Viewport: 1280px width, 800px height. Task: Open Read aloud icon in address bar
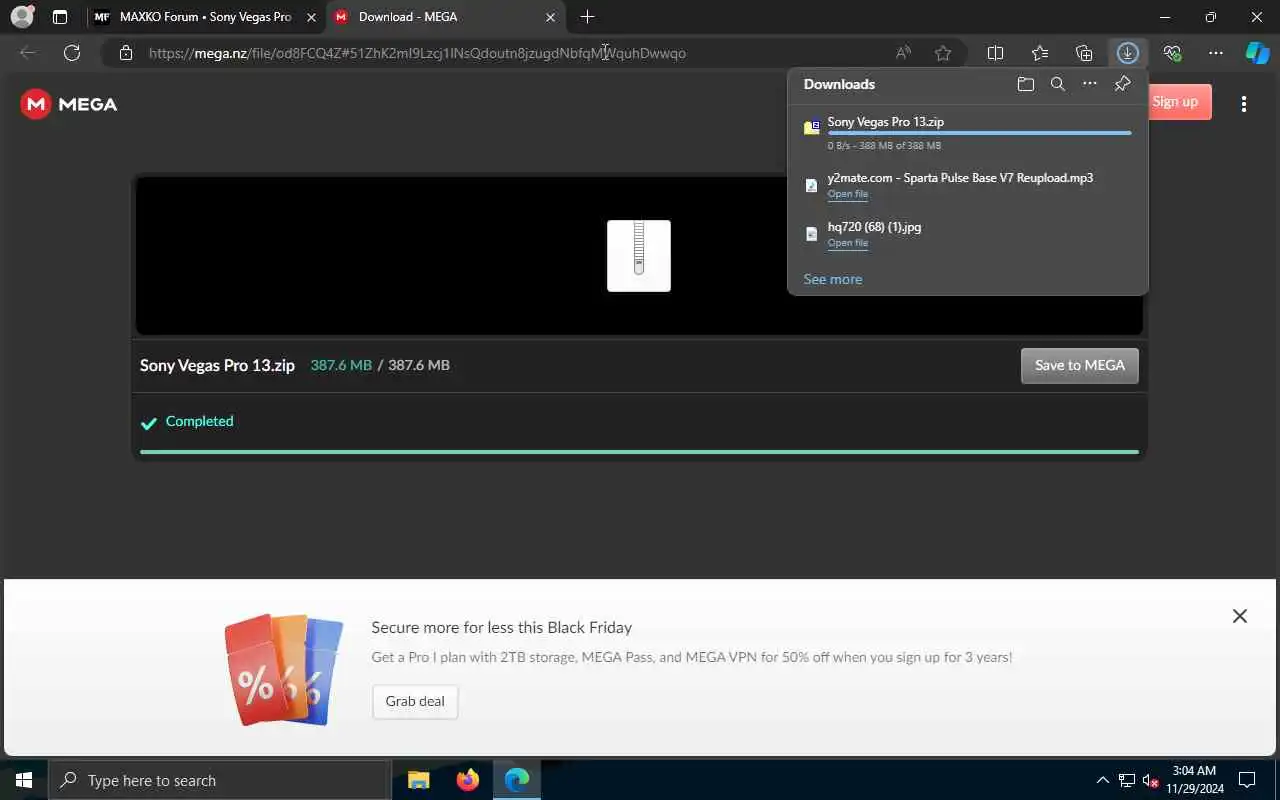coord(903,53)
